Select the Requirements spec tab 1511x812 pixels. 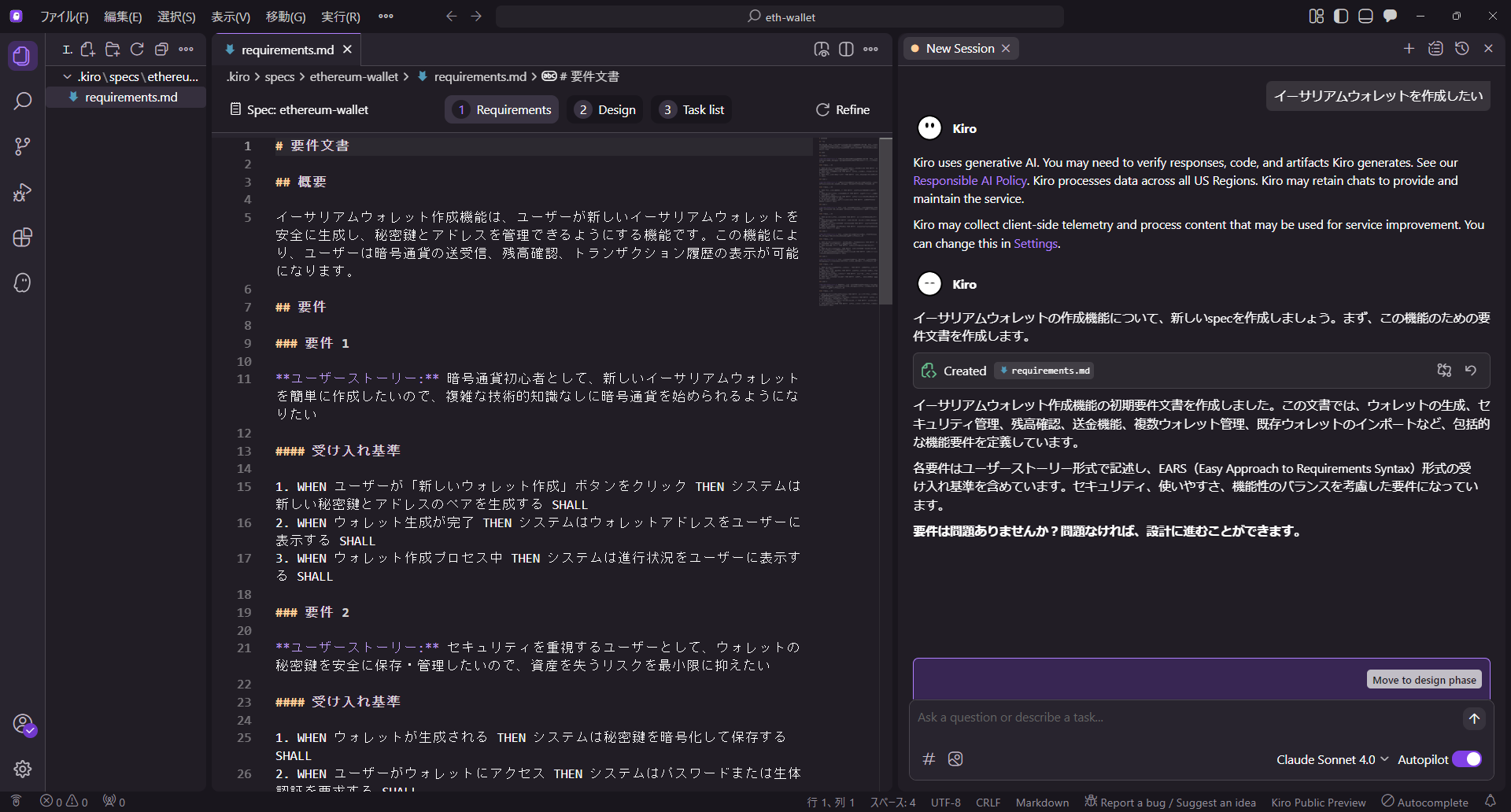pyautogui.click(x=502, y=109)
